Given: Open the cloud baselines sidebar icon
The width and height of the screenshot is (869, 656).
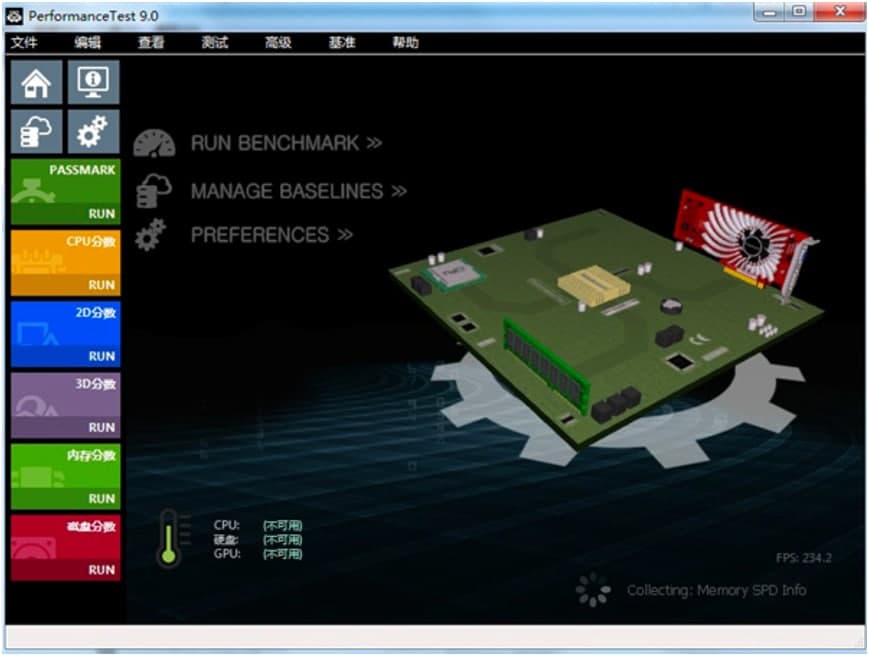Looking at the screenshot, I should (x=37, y=131).
